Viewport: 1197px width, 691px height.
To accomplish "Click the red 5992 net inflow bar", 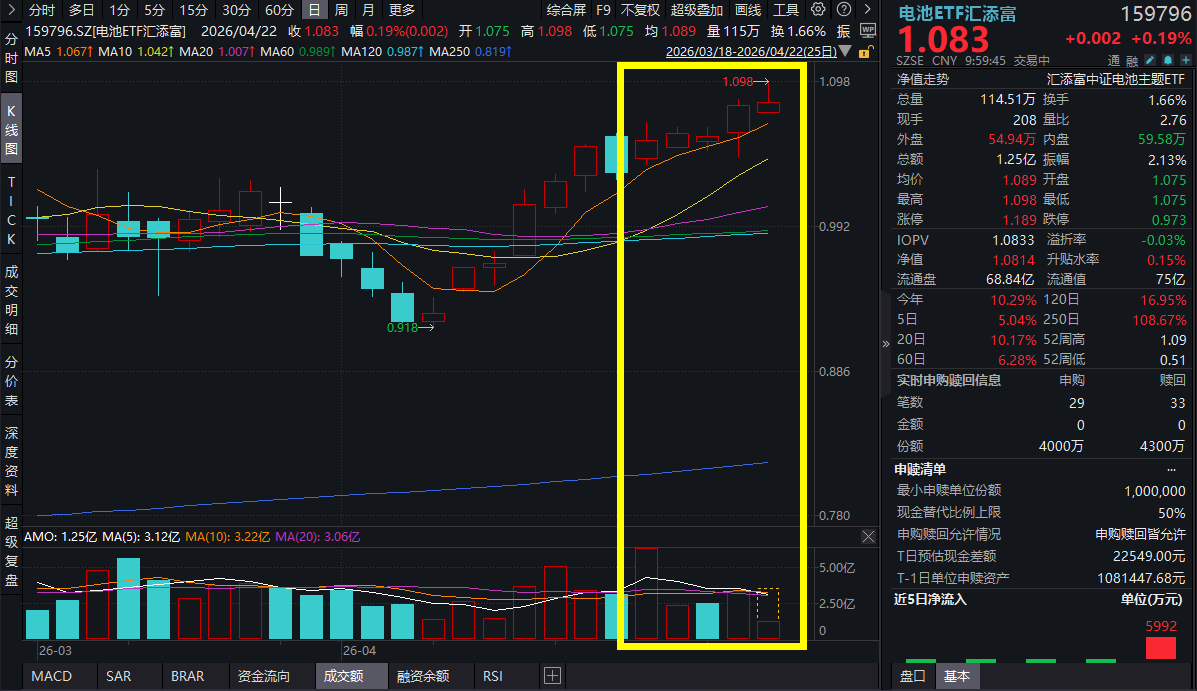I will pyautogui.click(x=1160, y=647).
